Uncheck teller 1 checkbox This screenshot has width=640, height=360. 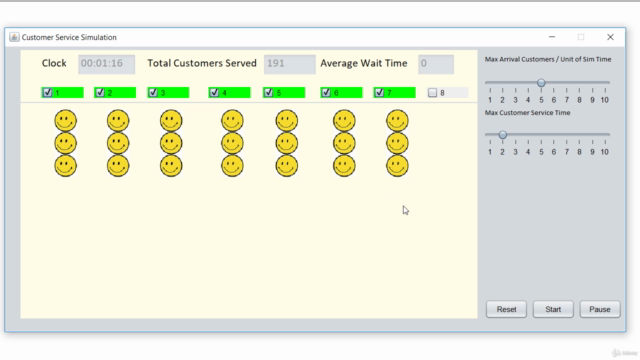tap(47, 93)
